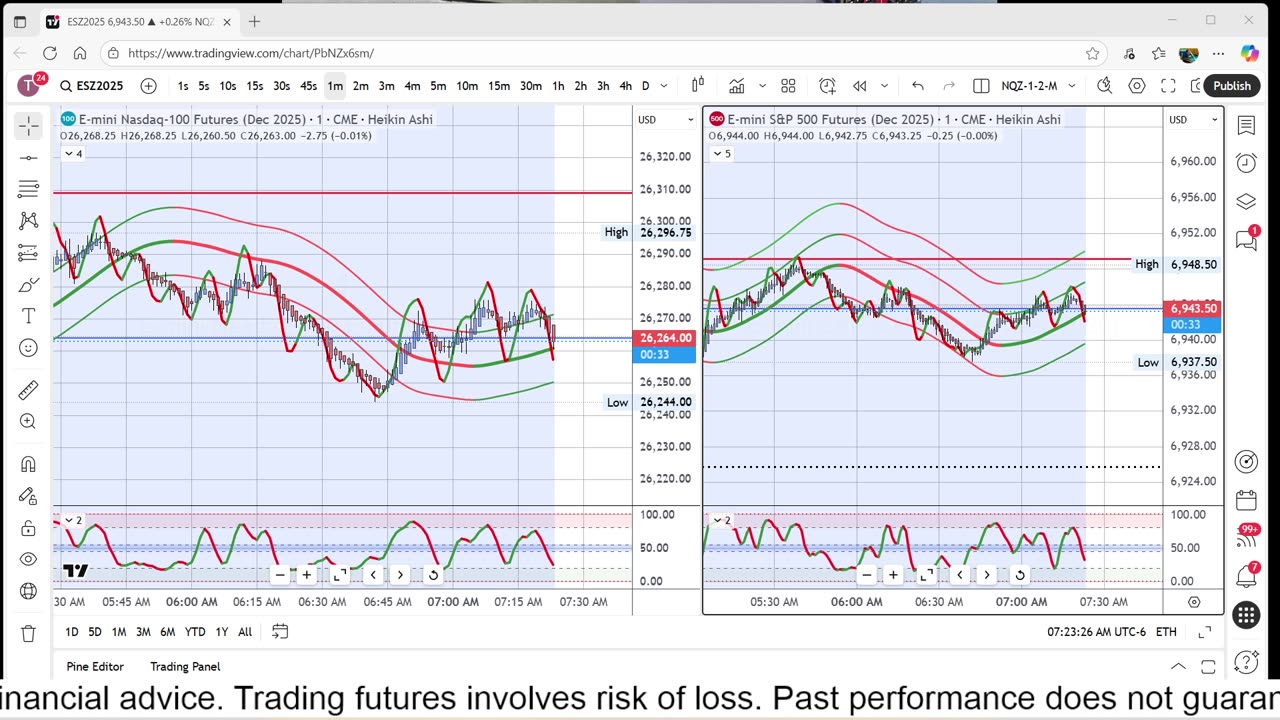The height and width of the screenshot is (720, 1280).
Task: Publish the chart idea
Action: [x=1232, y=86]
